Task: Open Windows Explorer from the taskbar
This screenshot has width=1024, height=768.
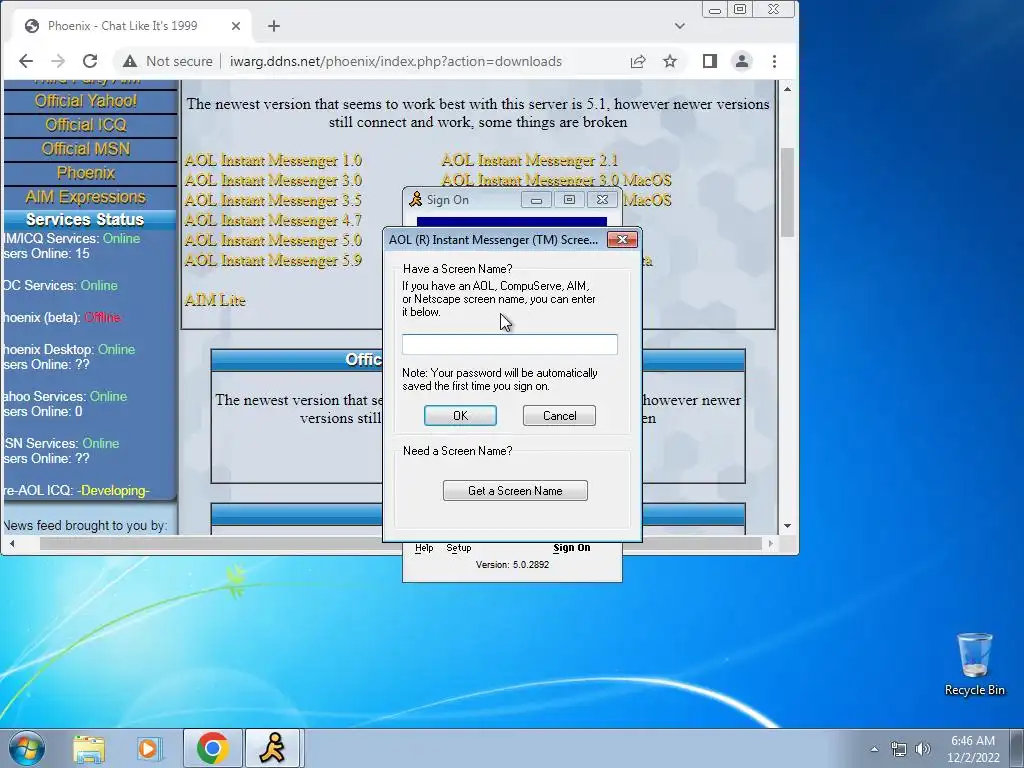Action: point(89,748)
